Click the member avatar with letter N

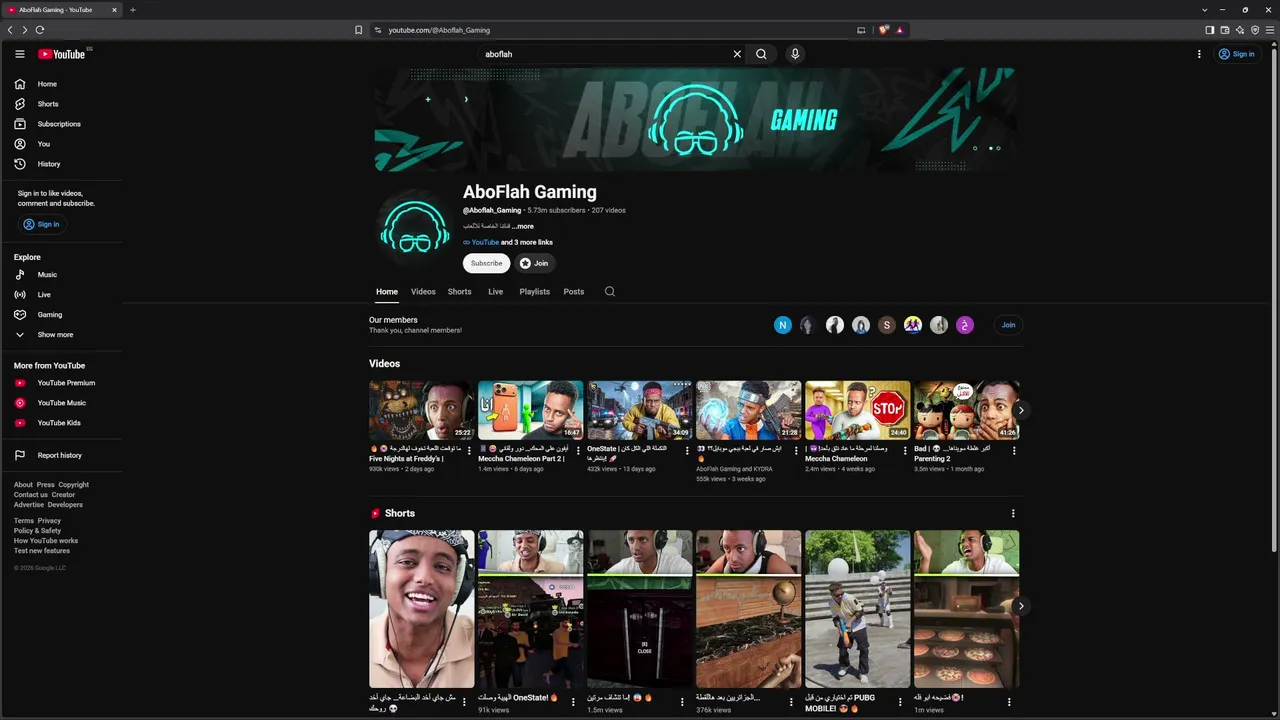783,325
